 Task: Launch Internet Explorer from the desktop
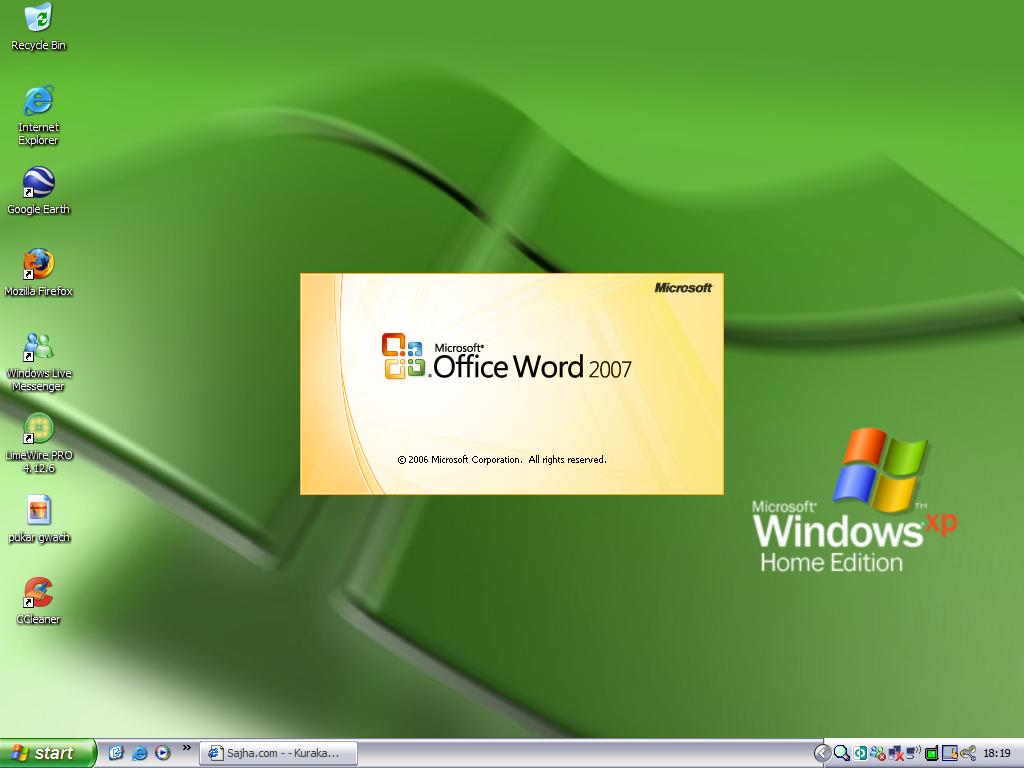point(38,100)
